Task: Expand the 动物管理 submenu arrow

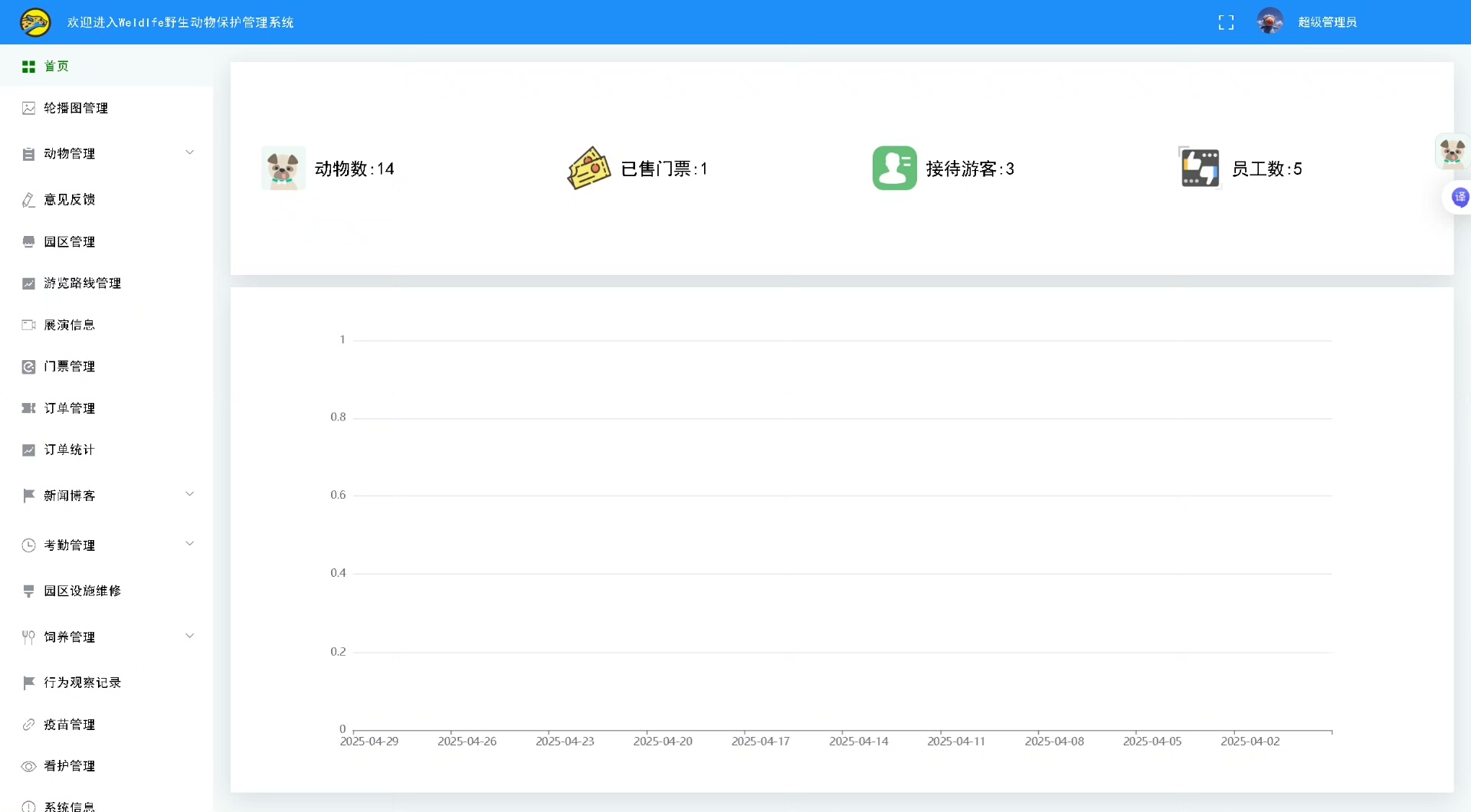Action: click(x=190, y=152)
